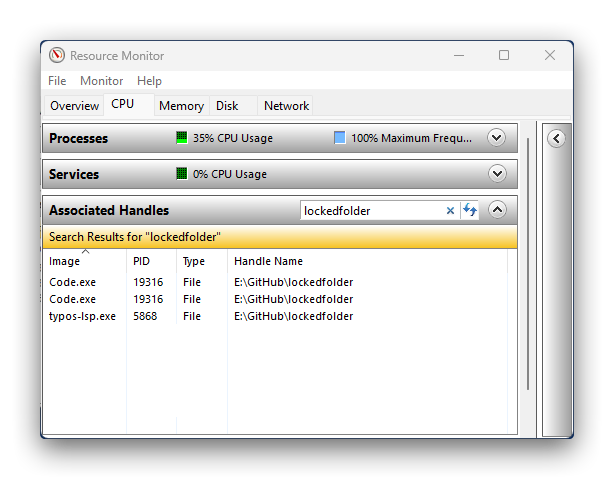Click the Search Handles input field
The width and height of the screenshot is (614, 489).
372,211
